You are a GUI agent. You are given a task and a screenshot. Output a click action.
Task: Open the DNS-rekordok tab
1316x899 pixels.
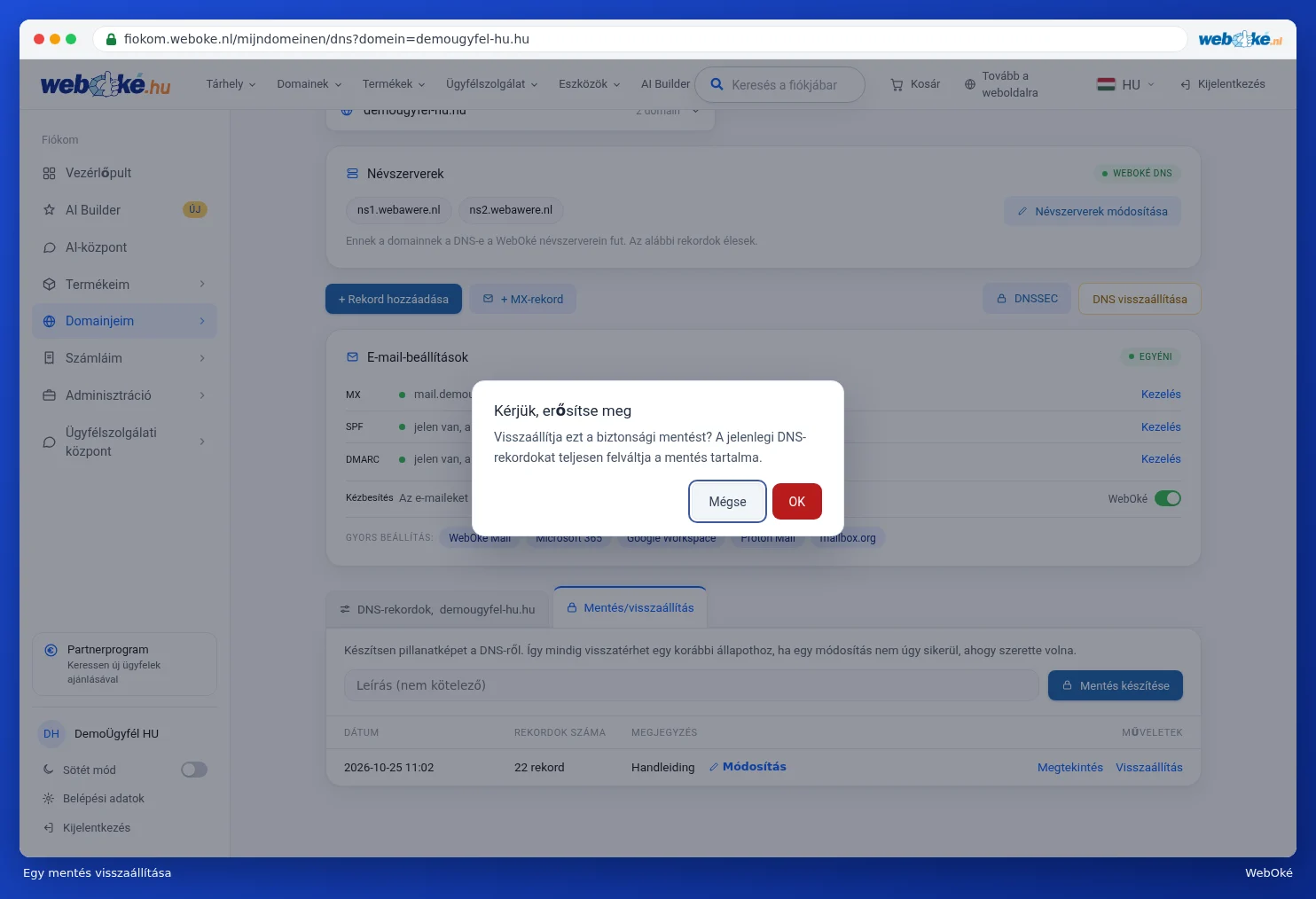click(x=437, y=609)
